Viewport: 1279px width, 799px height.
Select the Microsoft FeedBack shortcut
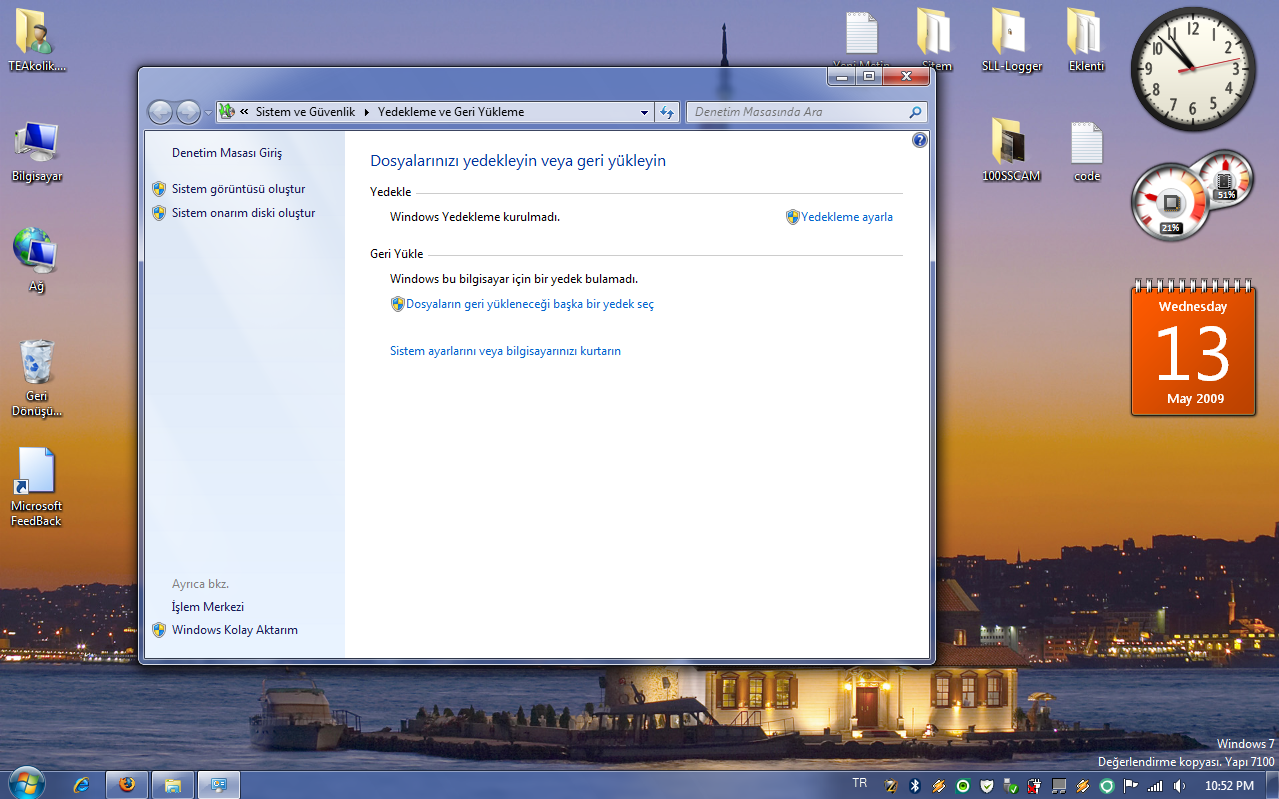36,487
